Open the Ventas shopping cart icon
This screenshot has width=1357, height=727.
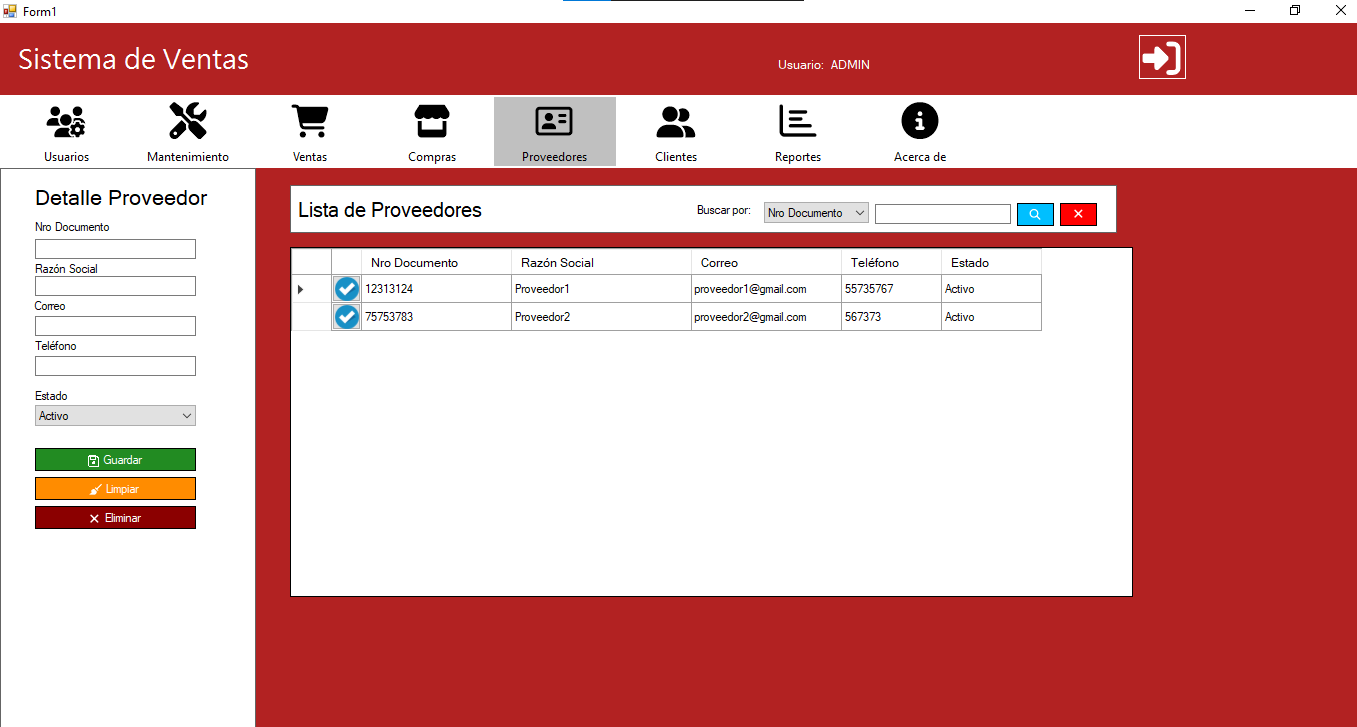pyautogui.click(x=310, y=122)
